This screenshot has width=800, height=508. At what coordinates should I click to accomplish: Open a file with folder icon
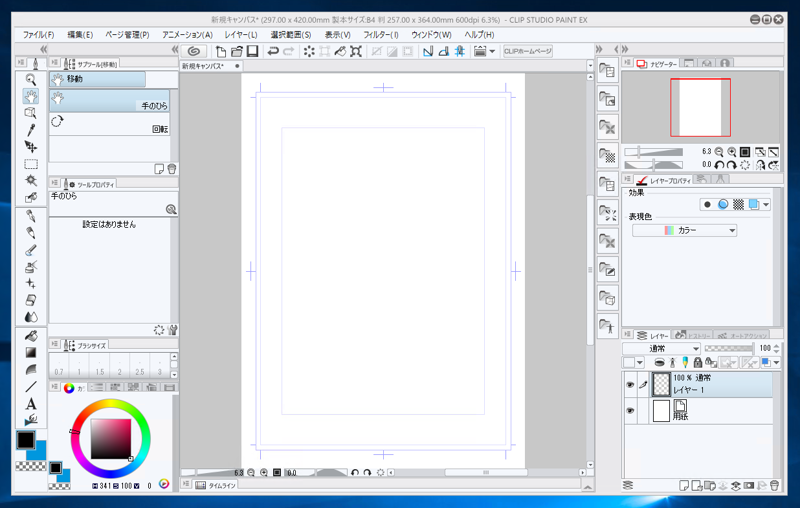coord(237,51)
